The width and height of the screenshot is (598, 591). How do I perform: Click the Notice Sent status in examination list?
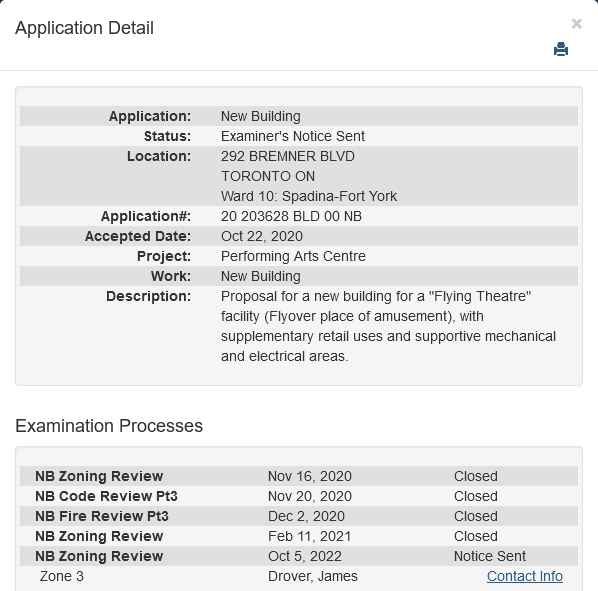[x=490, y=556]
